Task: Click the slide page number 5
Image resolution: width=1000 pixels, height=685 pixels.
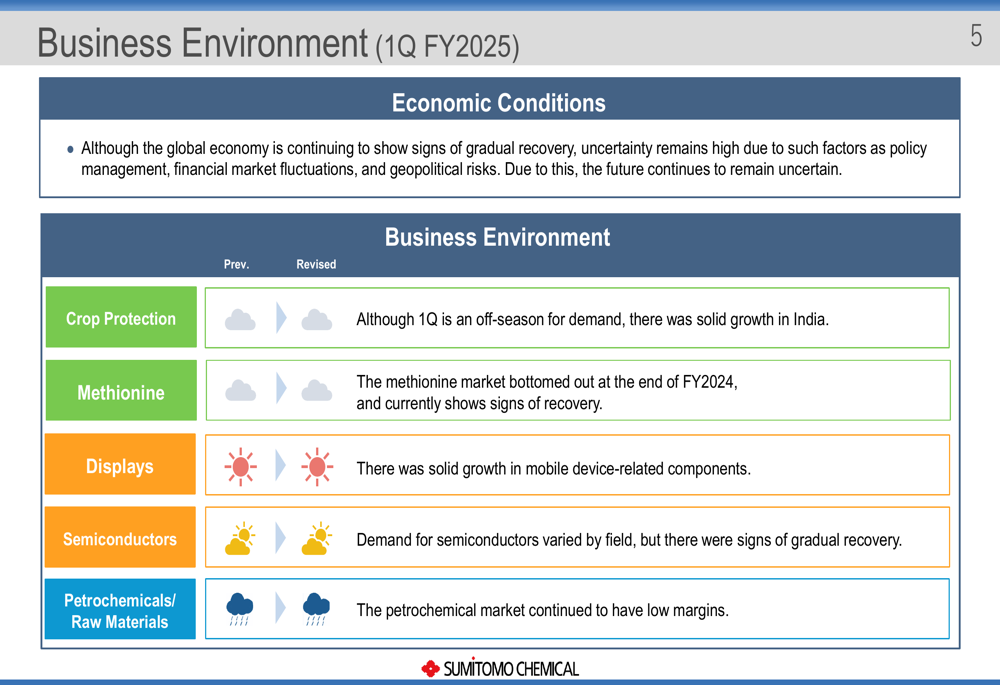Action: point(976,37)
